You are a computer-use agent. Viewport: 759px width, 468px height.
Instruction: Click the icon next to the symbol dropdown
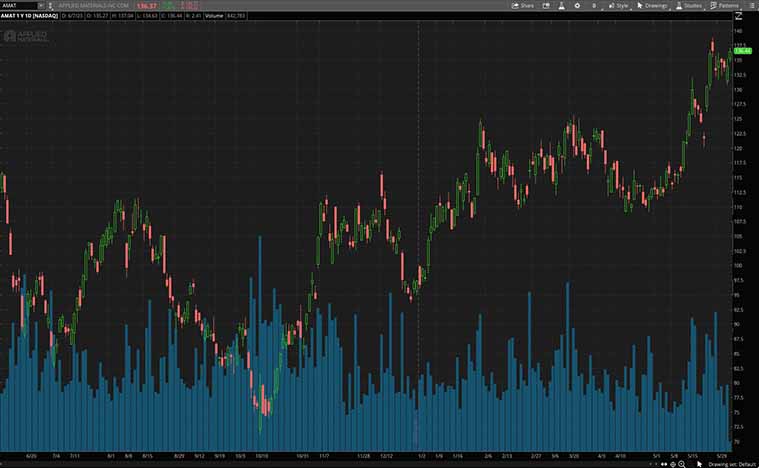pyautogui.click(x=51, y=5)
